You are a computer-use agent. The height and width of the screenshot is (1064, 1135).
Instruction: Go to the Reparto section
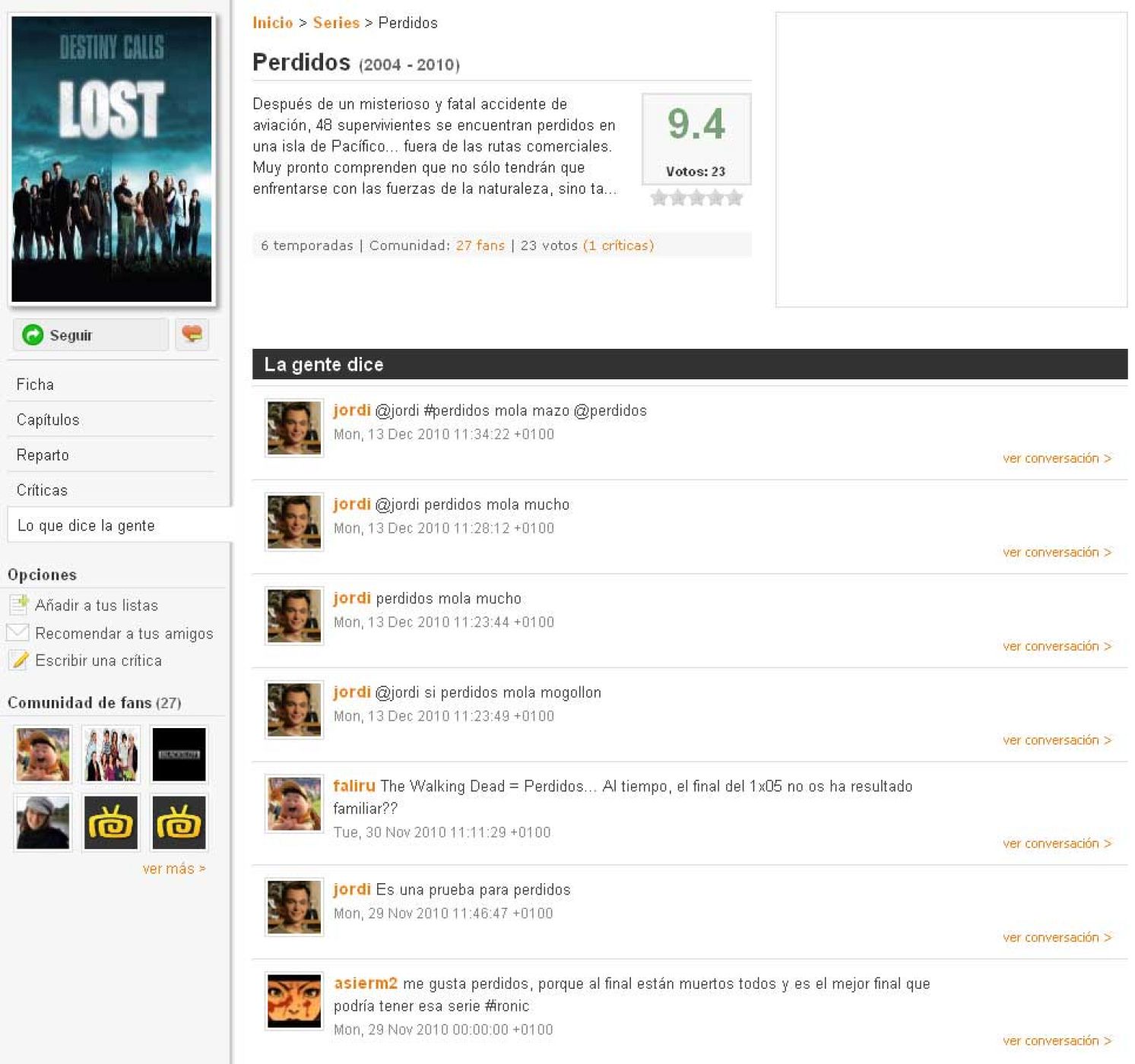tap(43, 455)
